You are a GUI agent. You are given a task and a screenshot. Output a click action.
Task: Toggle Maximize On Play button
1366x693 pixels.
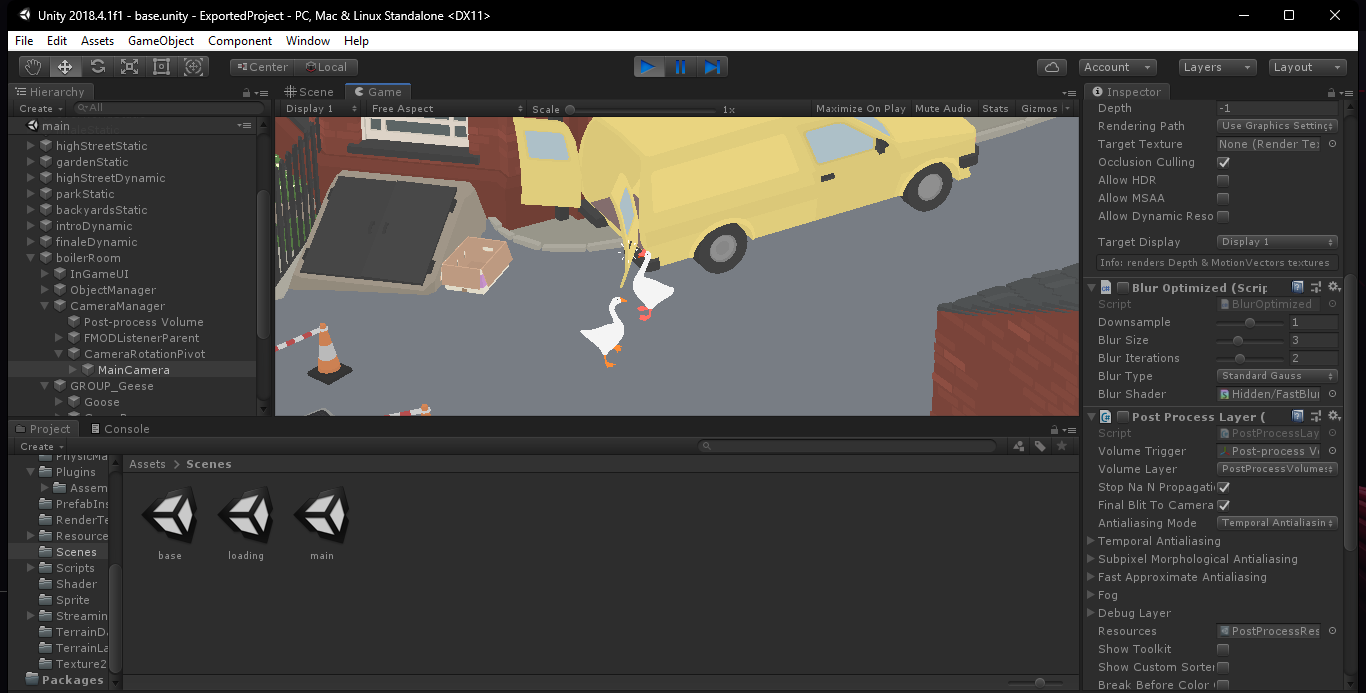point(861,109)
